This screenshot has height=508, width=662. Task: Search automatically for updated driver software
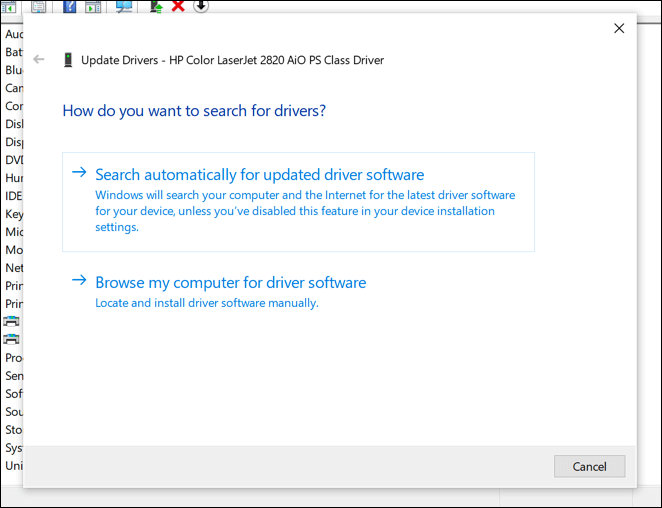coord(259,174)
